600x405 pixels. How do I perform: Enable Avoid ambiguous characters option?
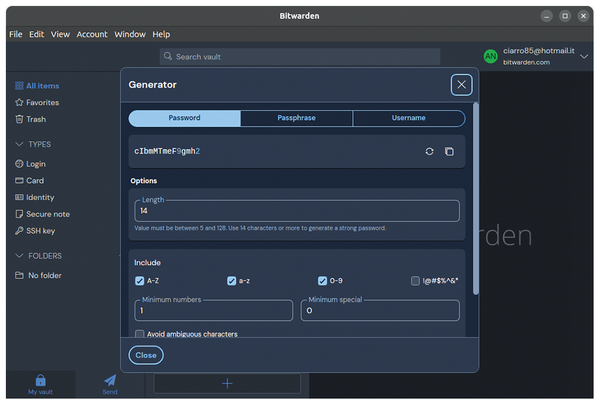click(x=140, y=334)
